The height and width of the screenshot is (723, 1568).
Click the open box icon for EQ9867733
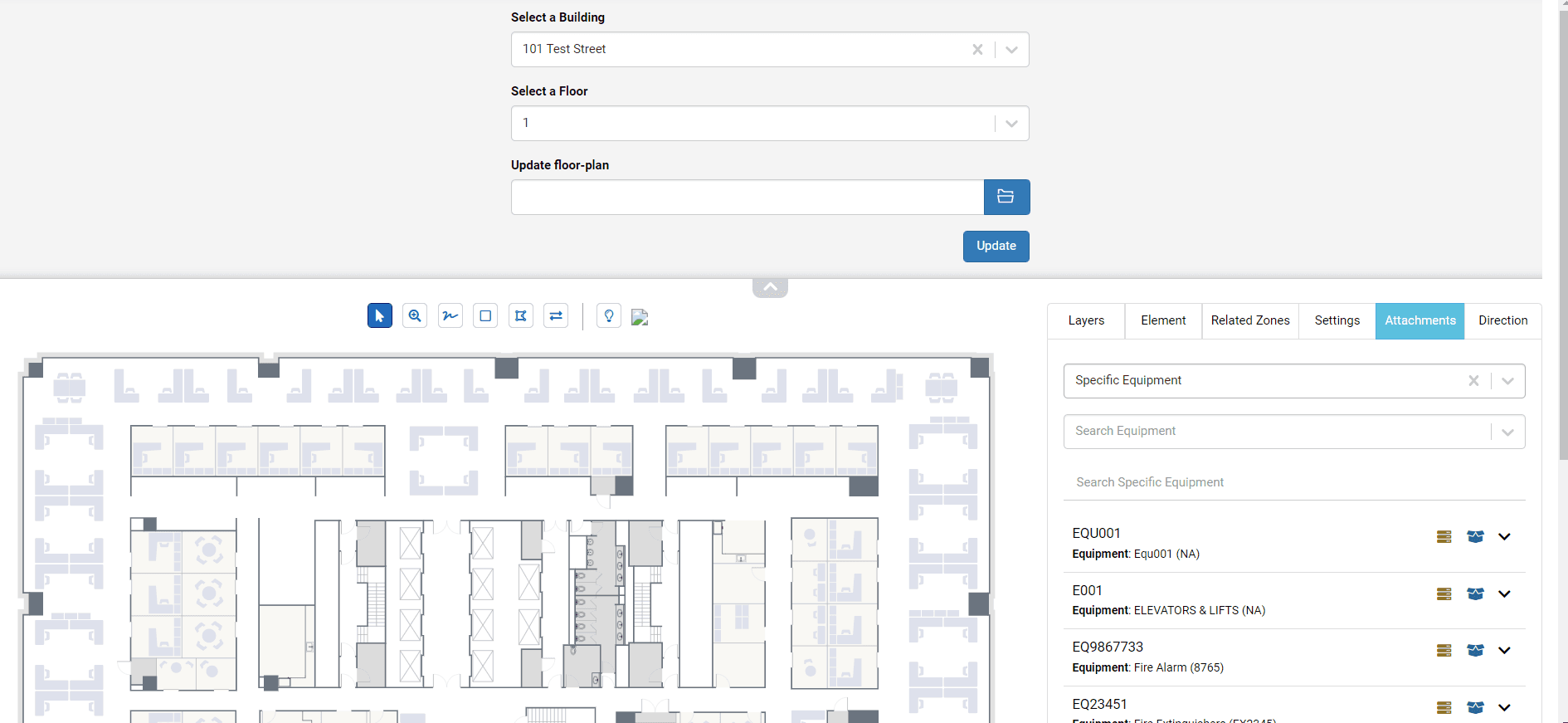pyautogui.click(x=1475, y=651)
